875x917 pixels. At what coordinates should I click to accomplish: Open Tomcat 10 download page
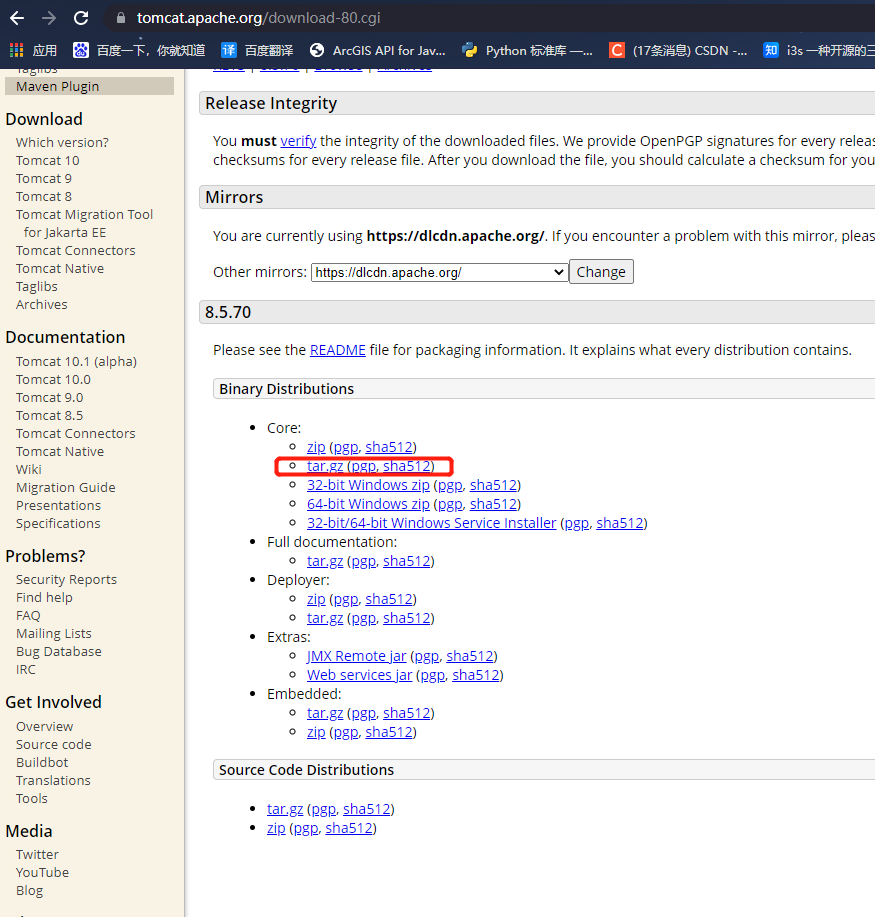click(47, 160)
